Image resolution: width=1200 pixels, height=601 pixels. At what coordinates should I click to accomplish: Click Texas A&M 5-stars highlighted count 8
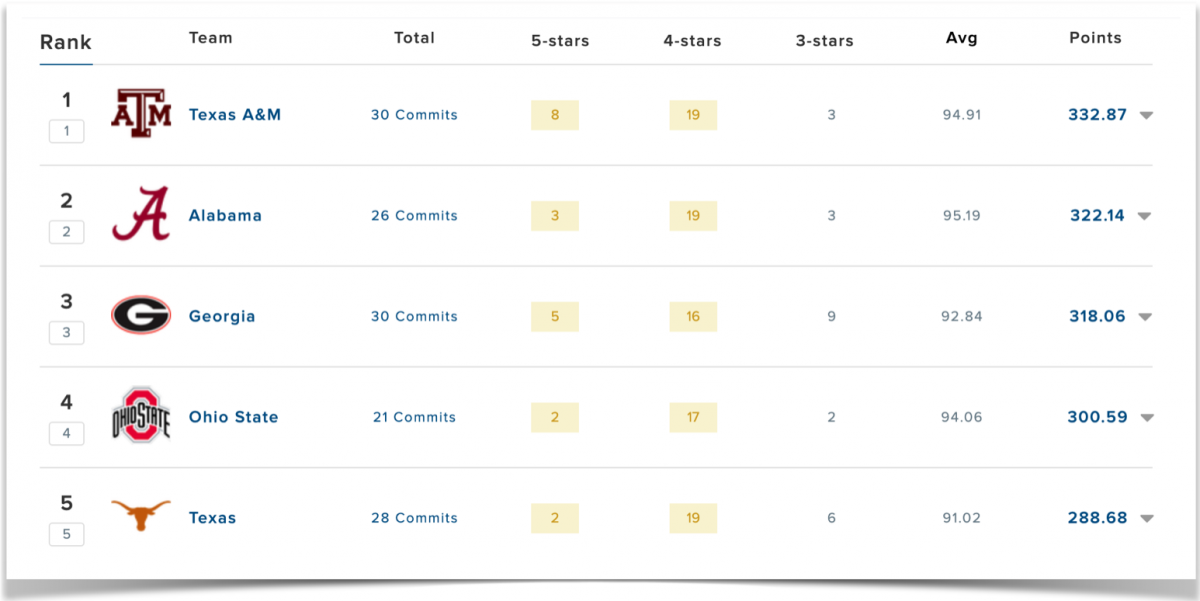click(555, 115)
